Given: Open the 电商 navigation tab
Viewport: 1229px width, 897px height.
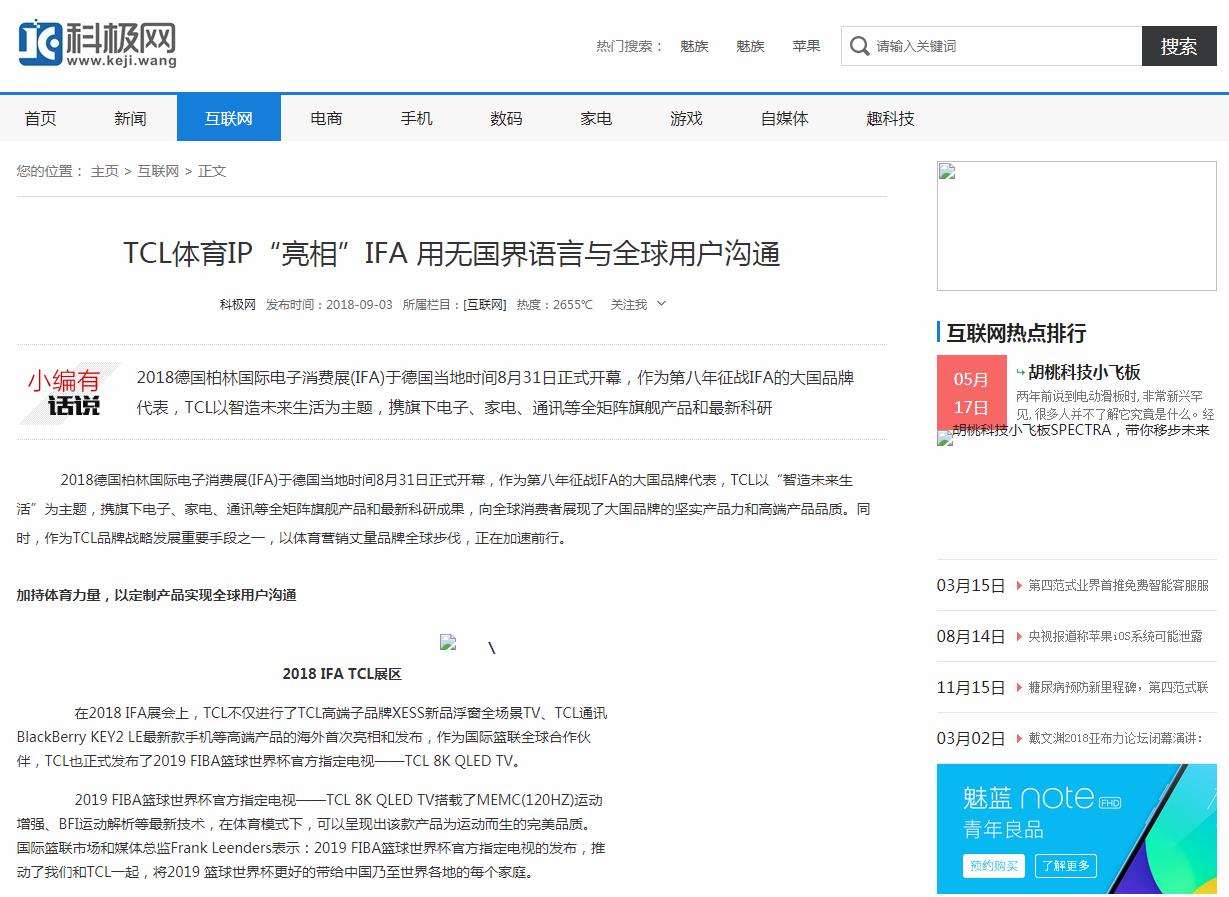Looking at the screenshot, I should tap(327, 118).
